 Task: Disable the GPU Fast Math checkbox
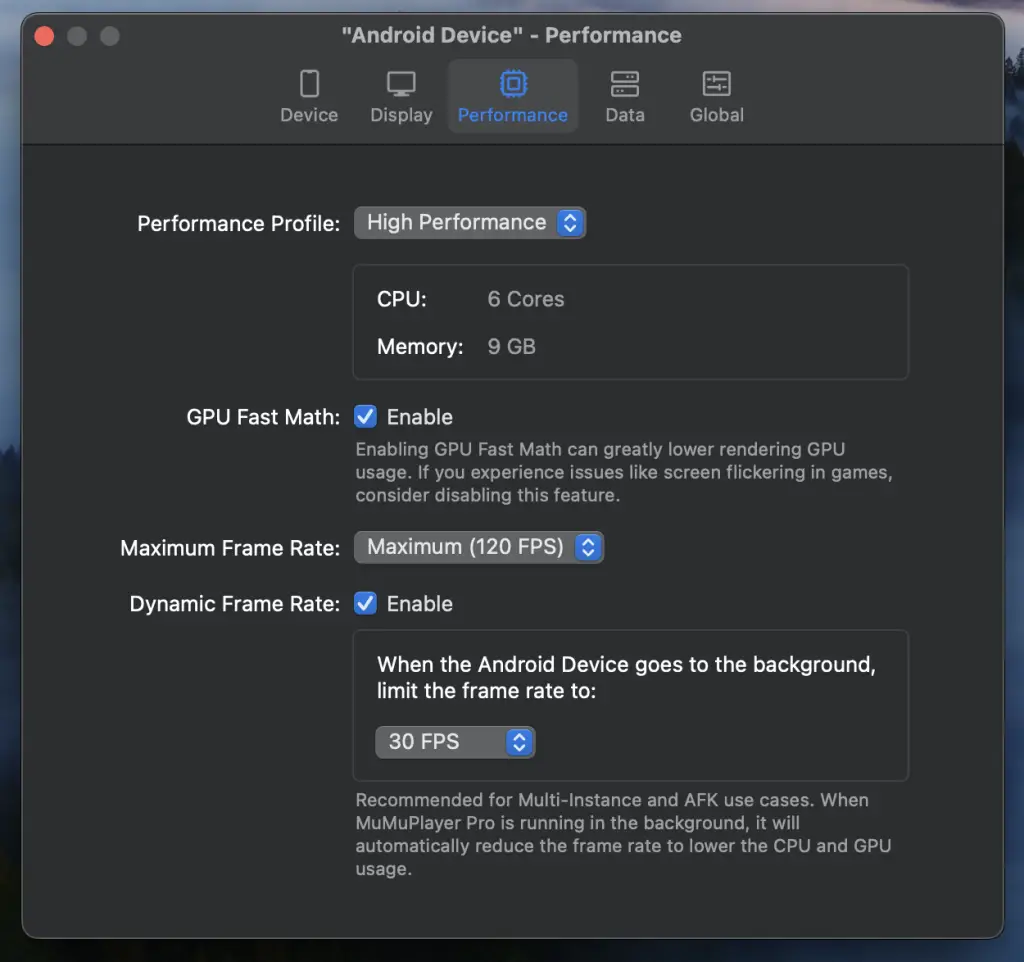pyautogui.click(x=366, y=417)
